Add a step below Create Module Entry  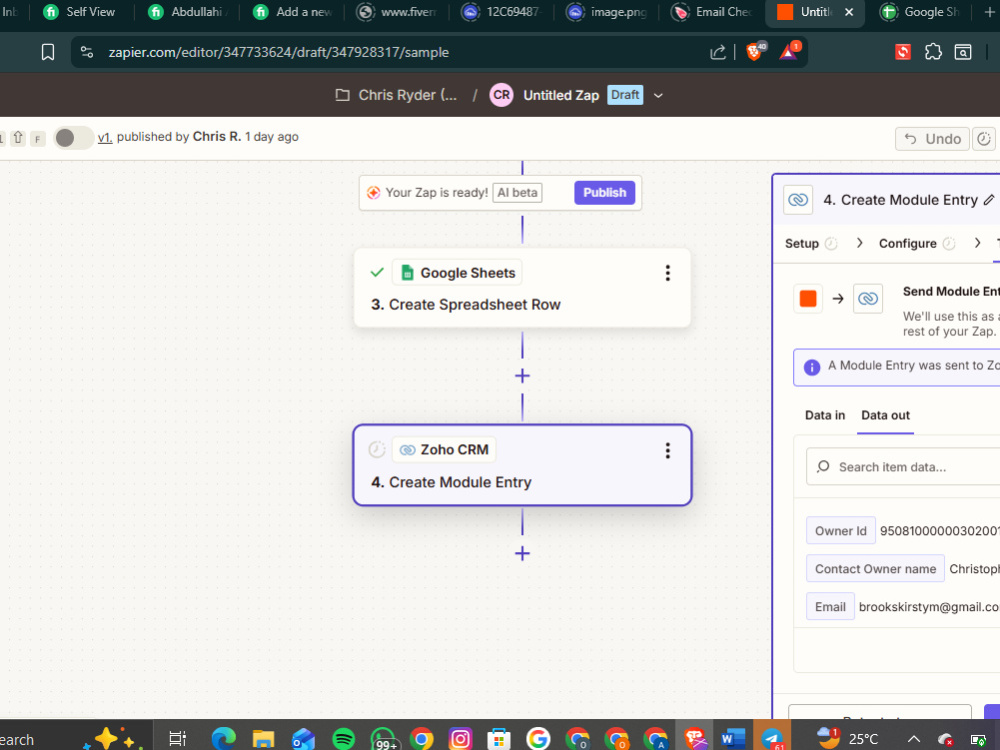click(x=522, y=554)
